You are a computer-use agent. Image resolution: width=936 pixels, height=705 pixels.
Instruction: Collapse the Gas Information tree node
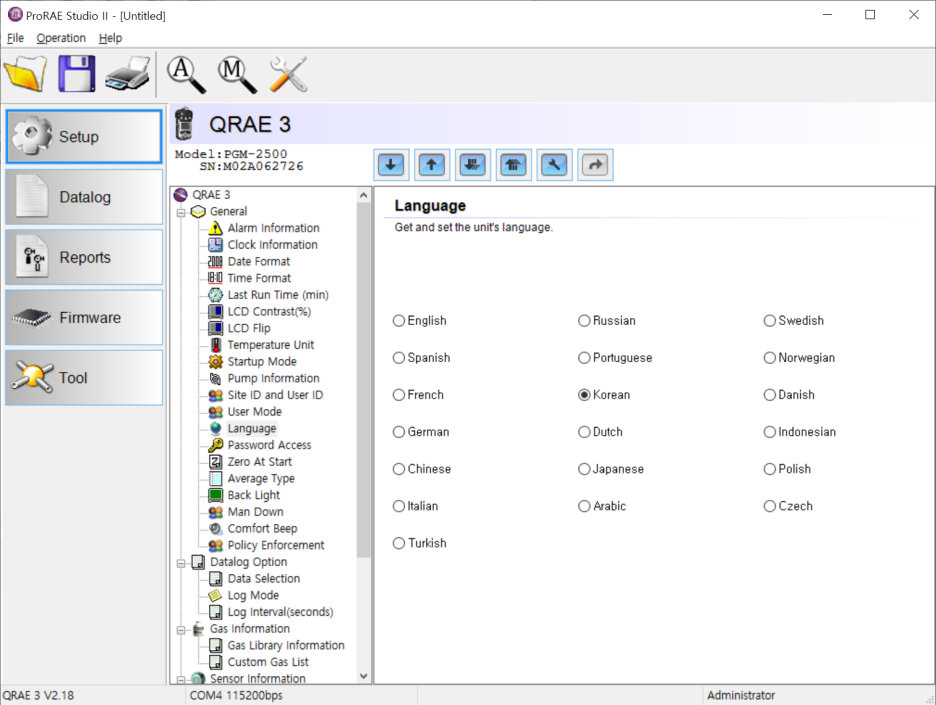(181, 629)
